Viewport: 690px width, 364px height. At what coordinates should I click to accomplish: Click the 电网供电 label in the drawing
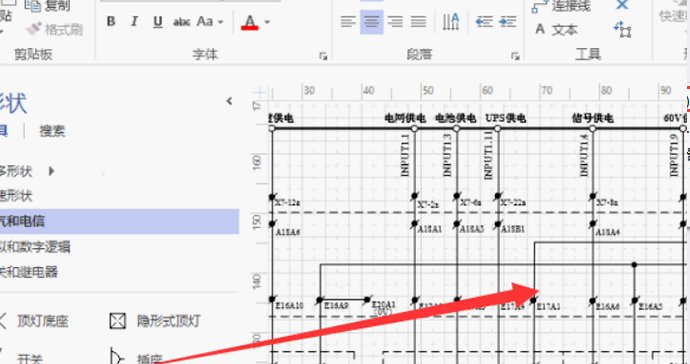[x=405, y=118]
